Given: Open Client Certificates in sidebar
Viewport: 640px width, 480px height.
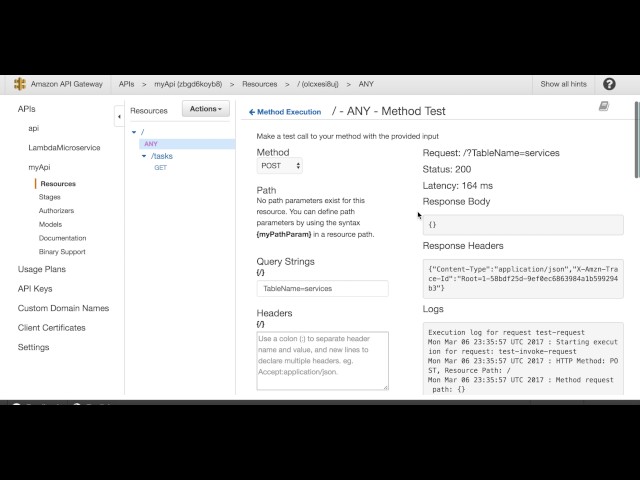Looking at the screenshot, I should click(x=51, y=328).
